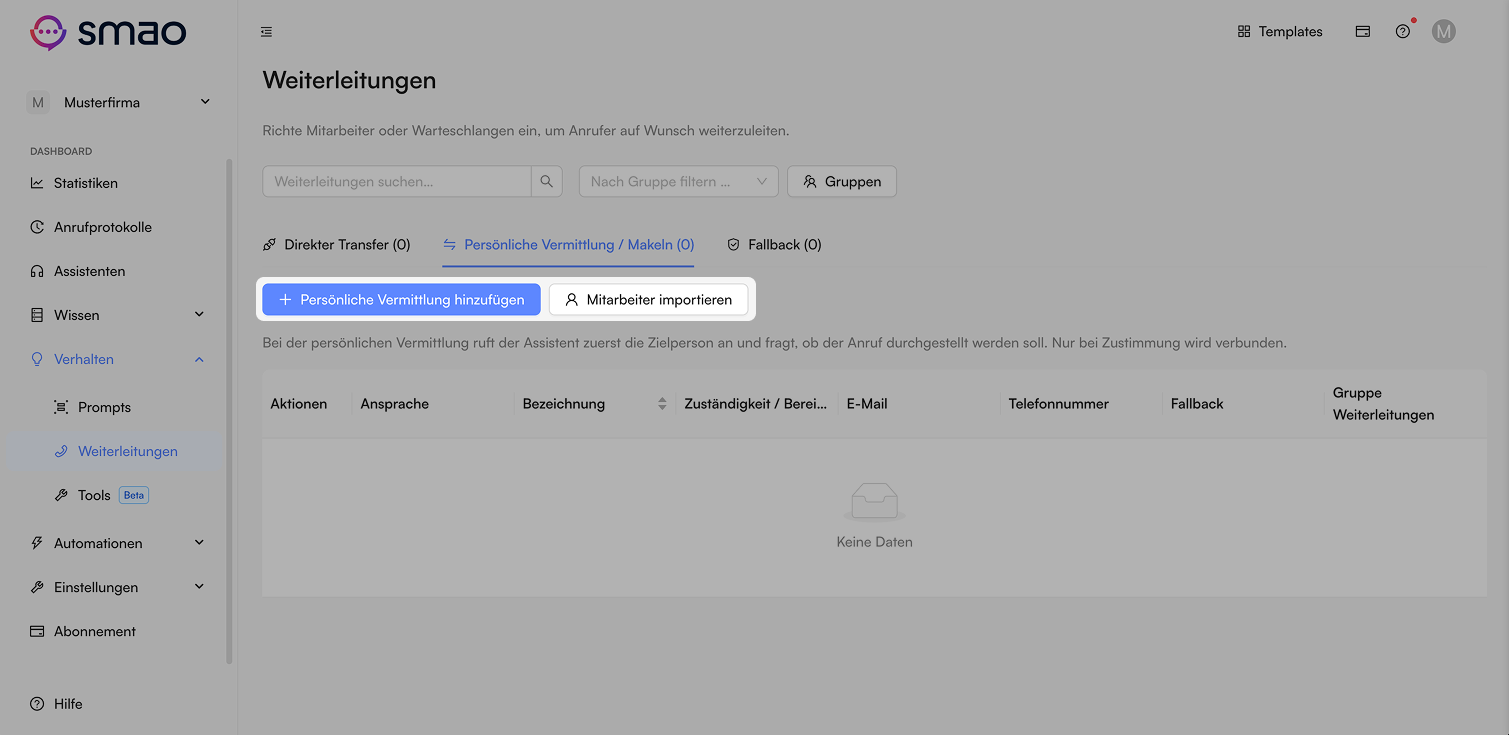This screenshot has width=1509, height=735.
Task: Sort by the Bezeichnung column arrows
Action: [x=662, y=404]
